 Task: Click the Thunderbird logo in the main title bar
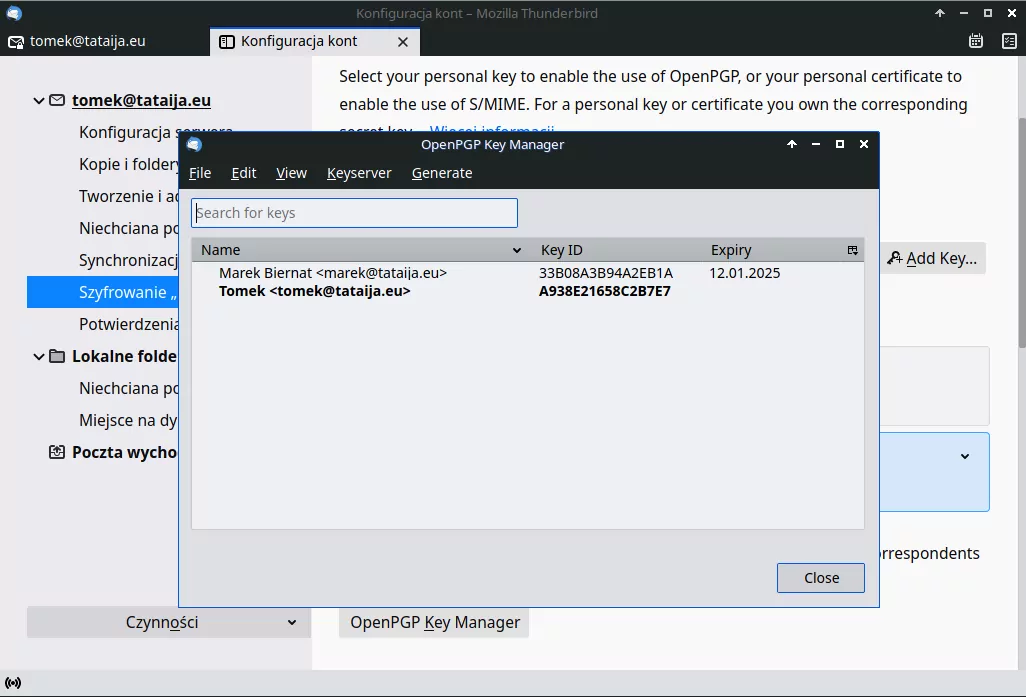click(14, 13)
